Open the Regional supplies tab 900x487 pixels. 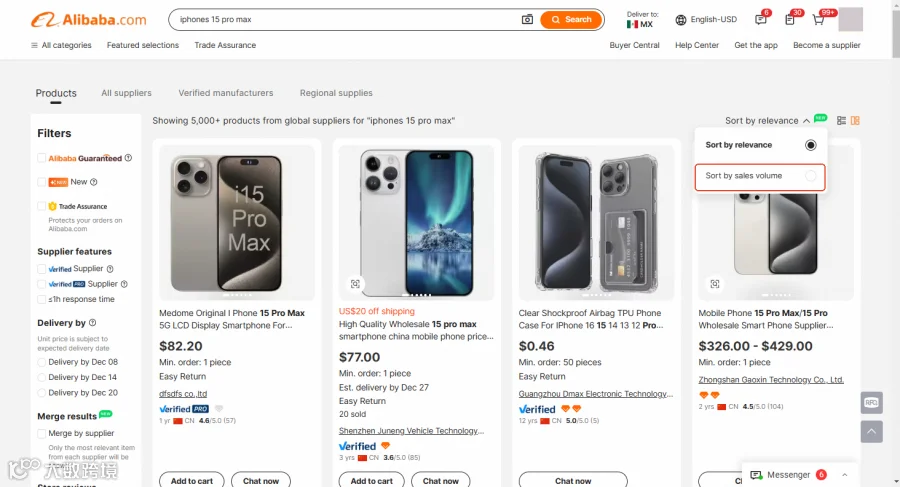tap(336, 93)
